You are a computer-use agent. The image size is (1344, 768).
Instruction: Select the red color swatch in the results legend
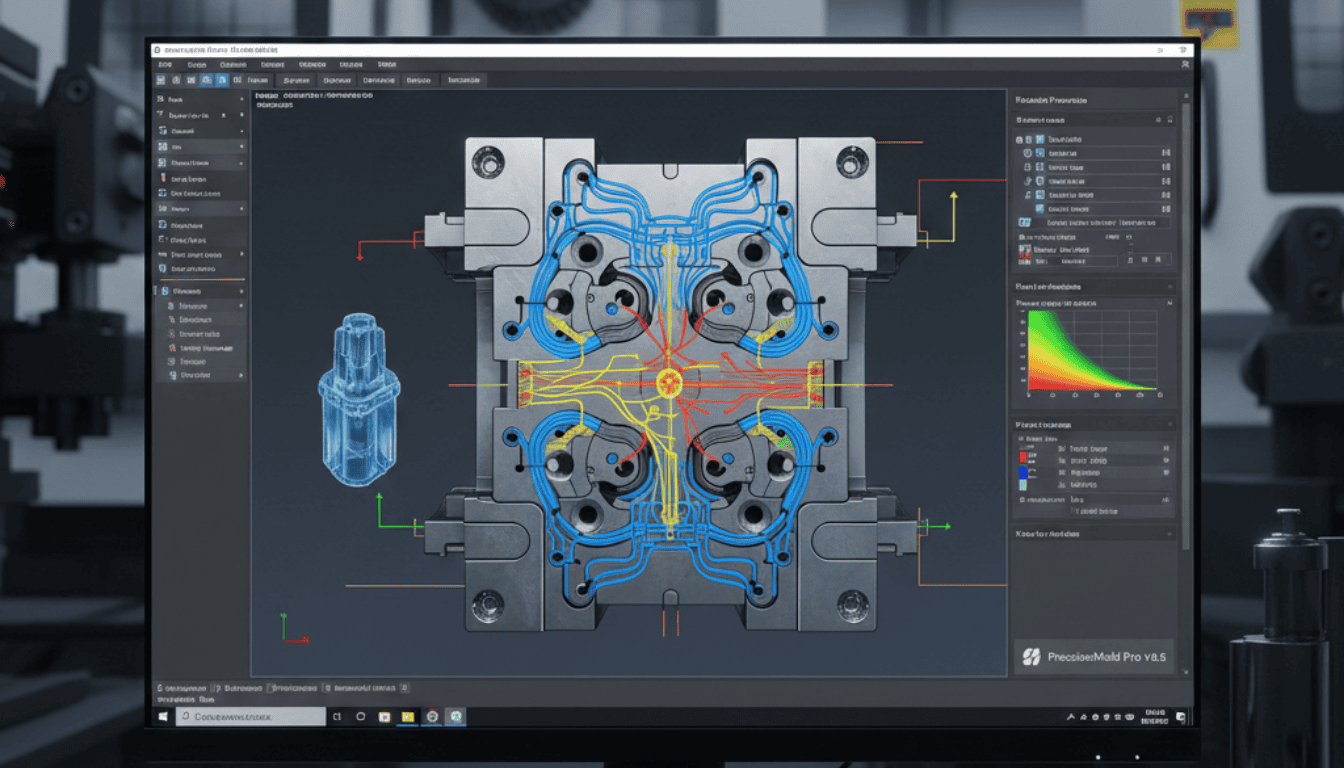pos(1022,457)
